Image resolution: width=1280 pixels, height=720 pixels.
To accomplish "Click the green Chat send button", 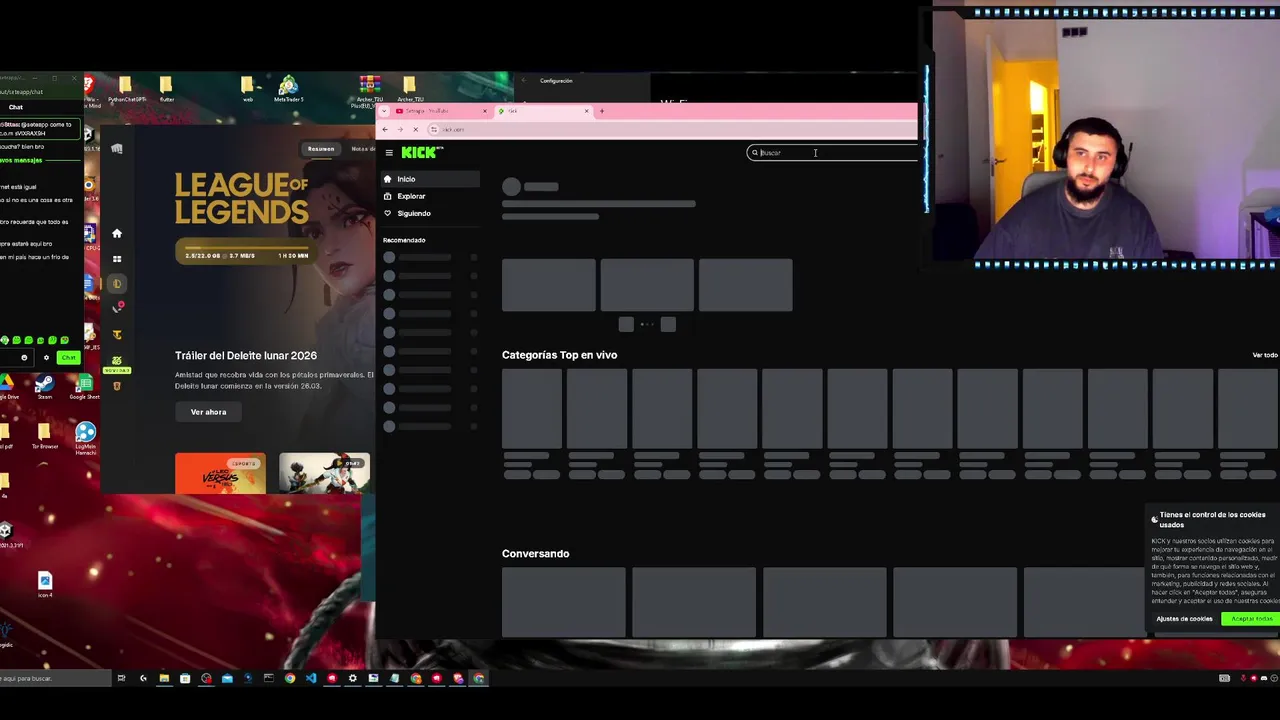I will click(x=68, y=358).
